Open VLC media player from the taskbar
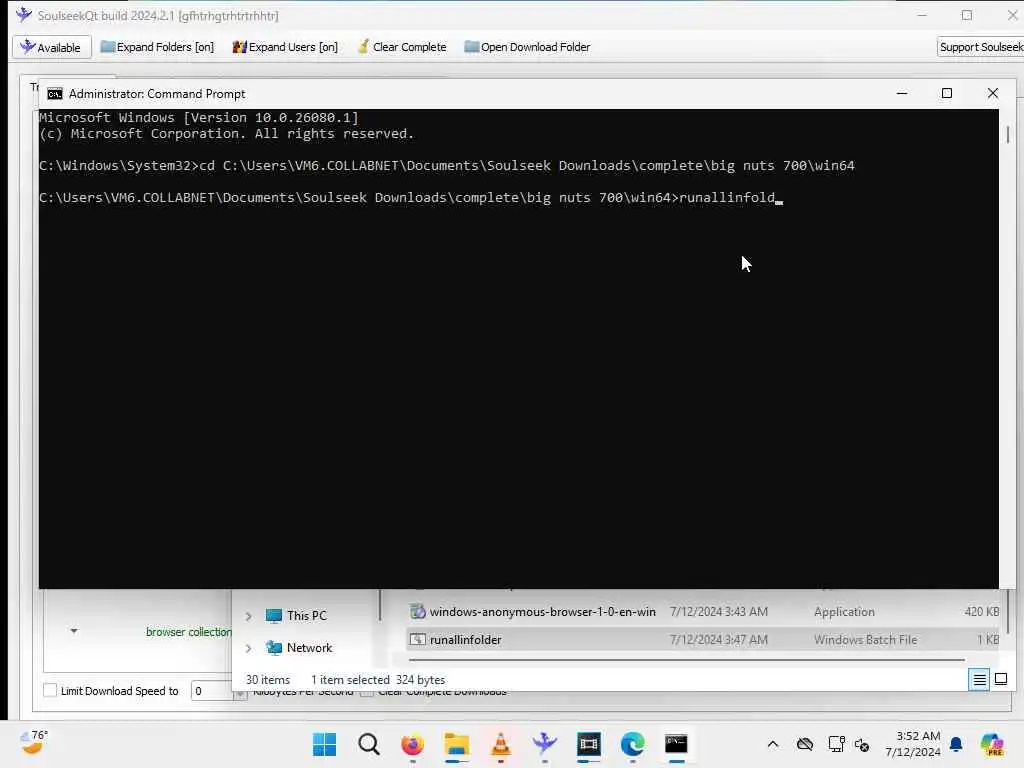This screenshot has height=768, width=1024. 500,744
